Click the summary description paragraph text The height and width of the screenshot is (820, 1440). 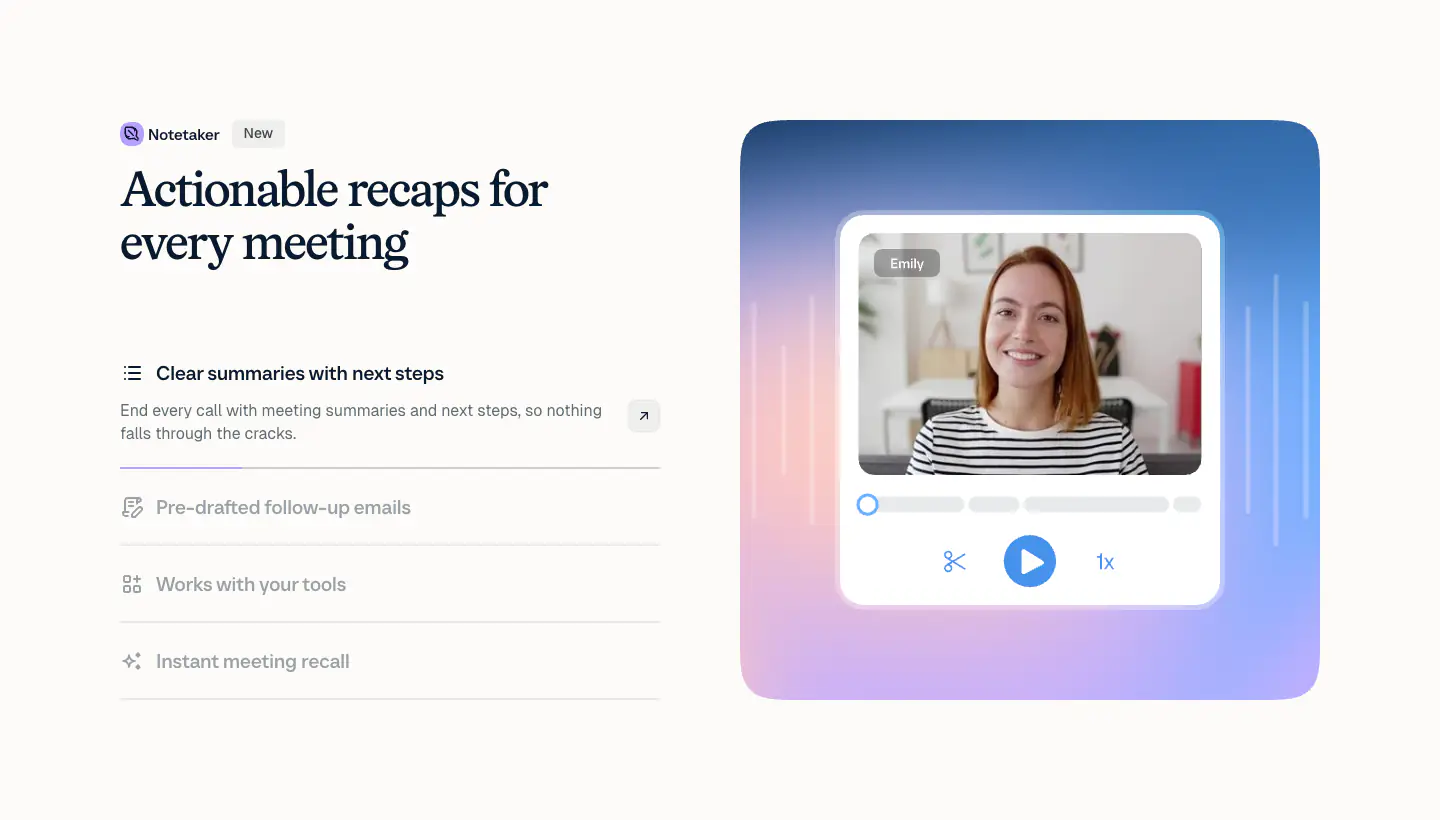(361, 422)
